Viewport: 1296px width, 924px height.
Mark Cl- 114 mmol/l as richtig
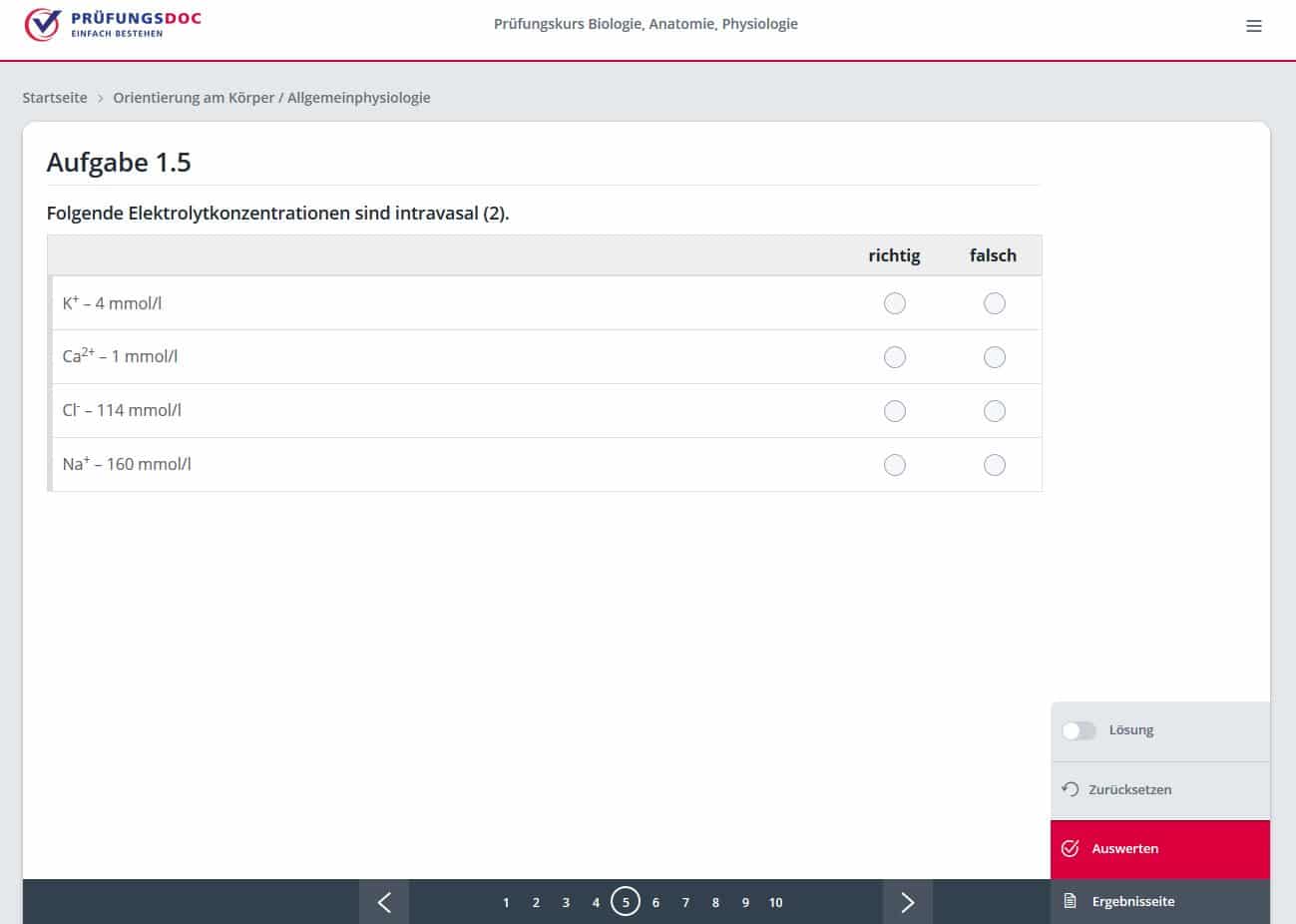[x=895, y=411]
